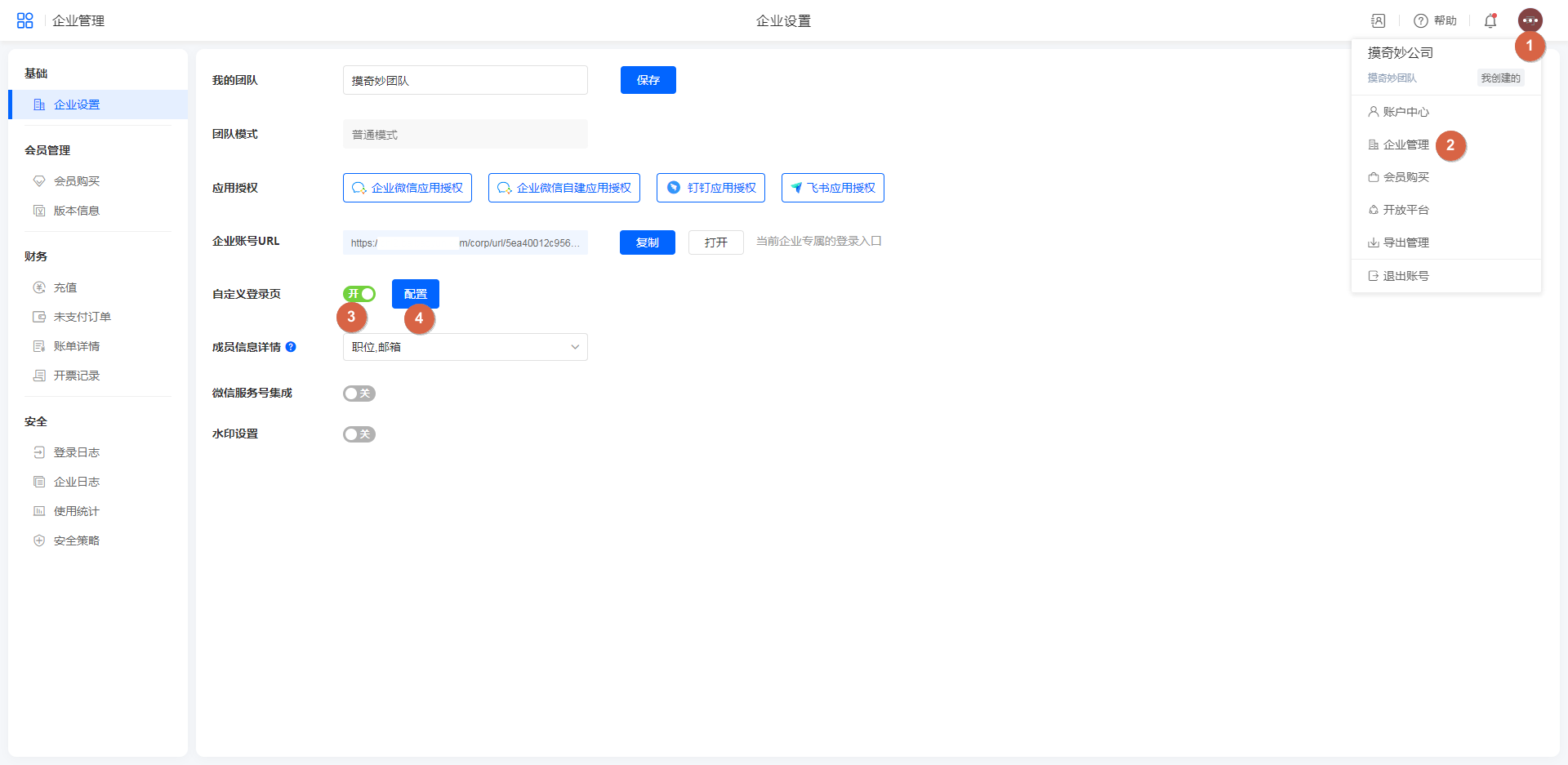Click the 我的团队 name input field
The height and width of the screenshot is (765, 1568).
[x=465, y=80]
